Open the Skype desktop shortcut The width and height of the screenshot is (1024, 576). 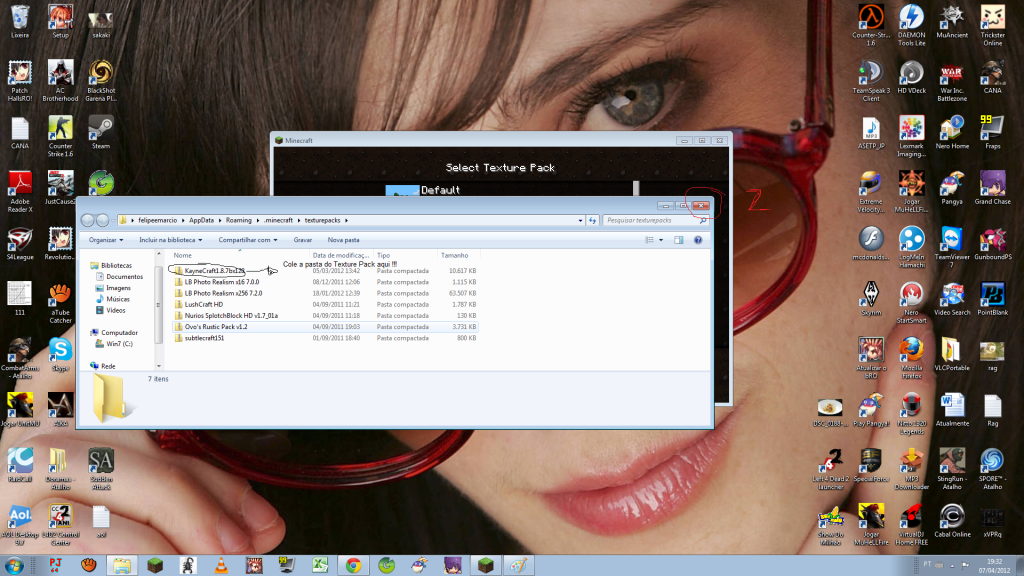coord(60,350)
